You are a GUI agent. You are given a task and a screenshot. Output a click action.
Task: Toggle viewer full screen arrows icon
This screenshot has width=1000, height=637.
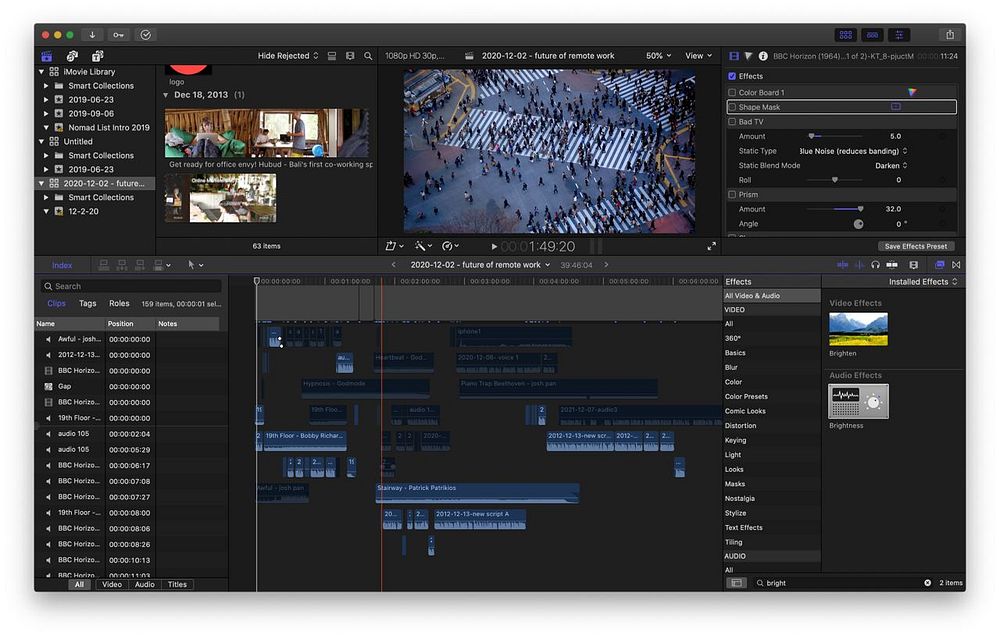tap(712, 246)
